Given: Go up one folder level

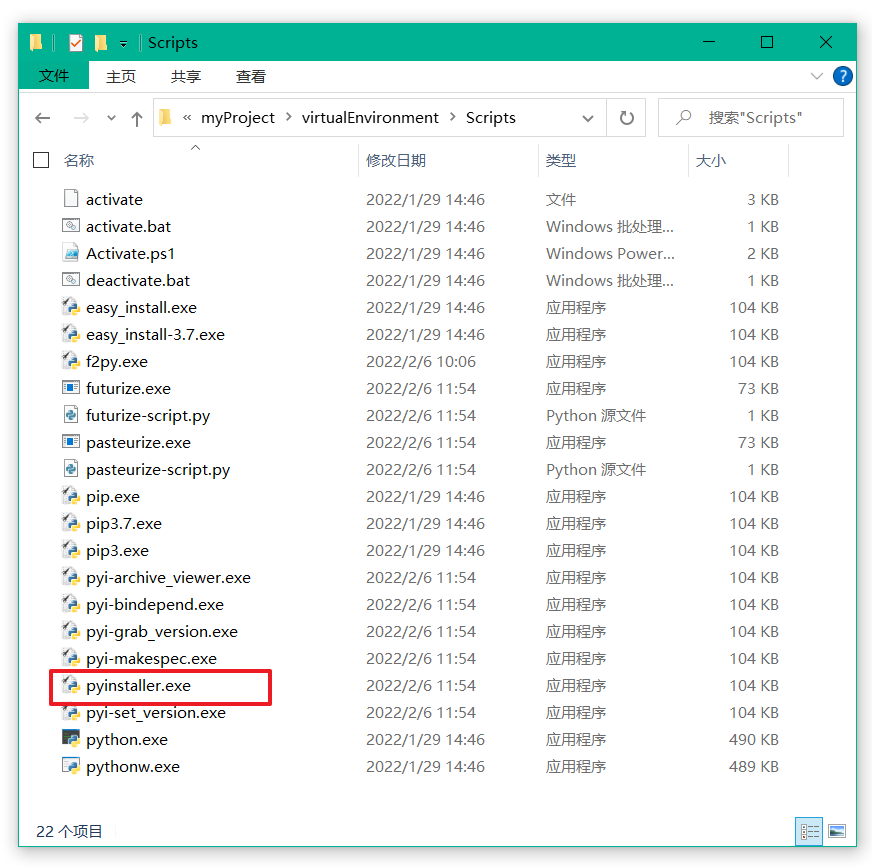Looking at the screenshot, I should 137,118.
